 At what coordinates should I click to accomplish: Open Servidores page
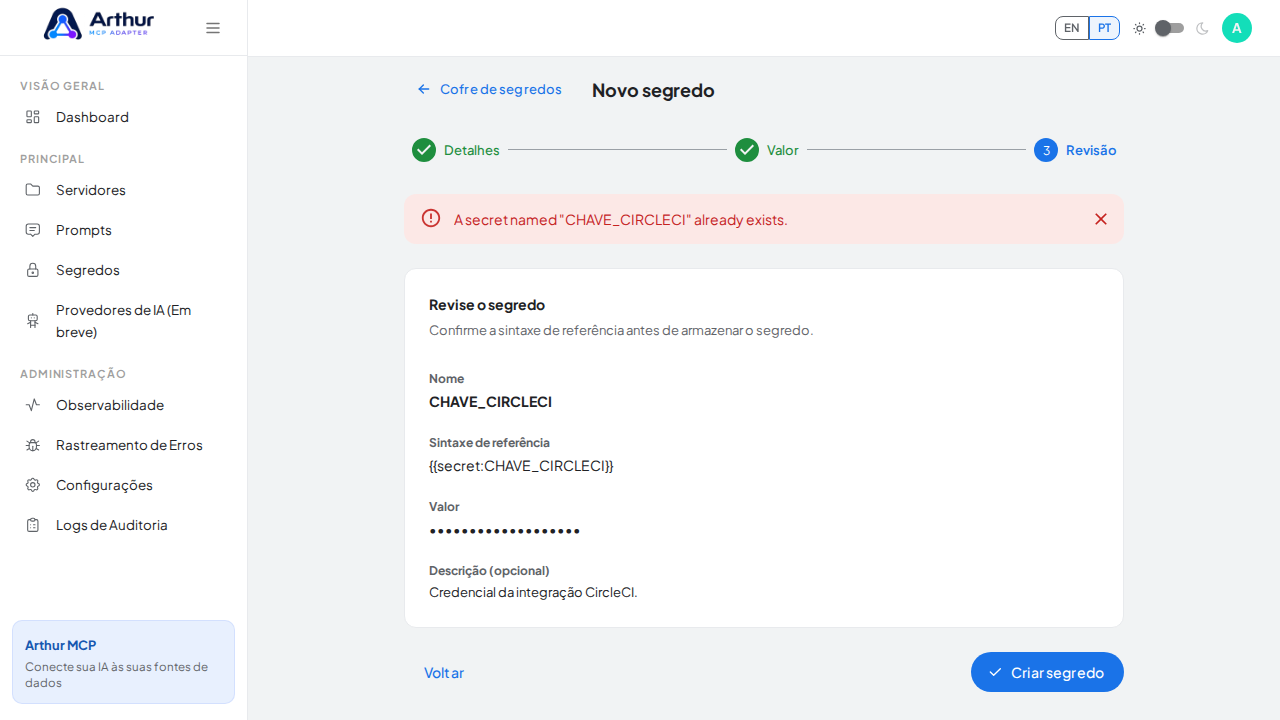(123, 190)
